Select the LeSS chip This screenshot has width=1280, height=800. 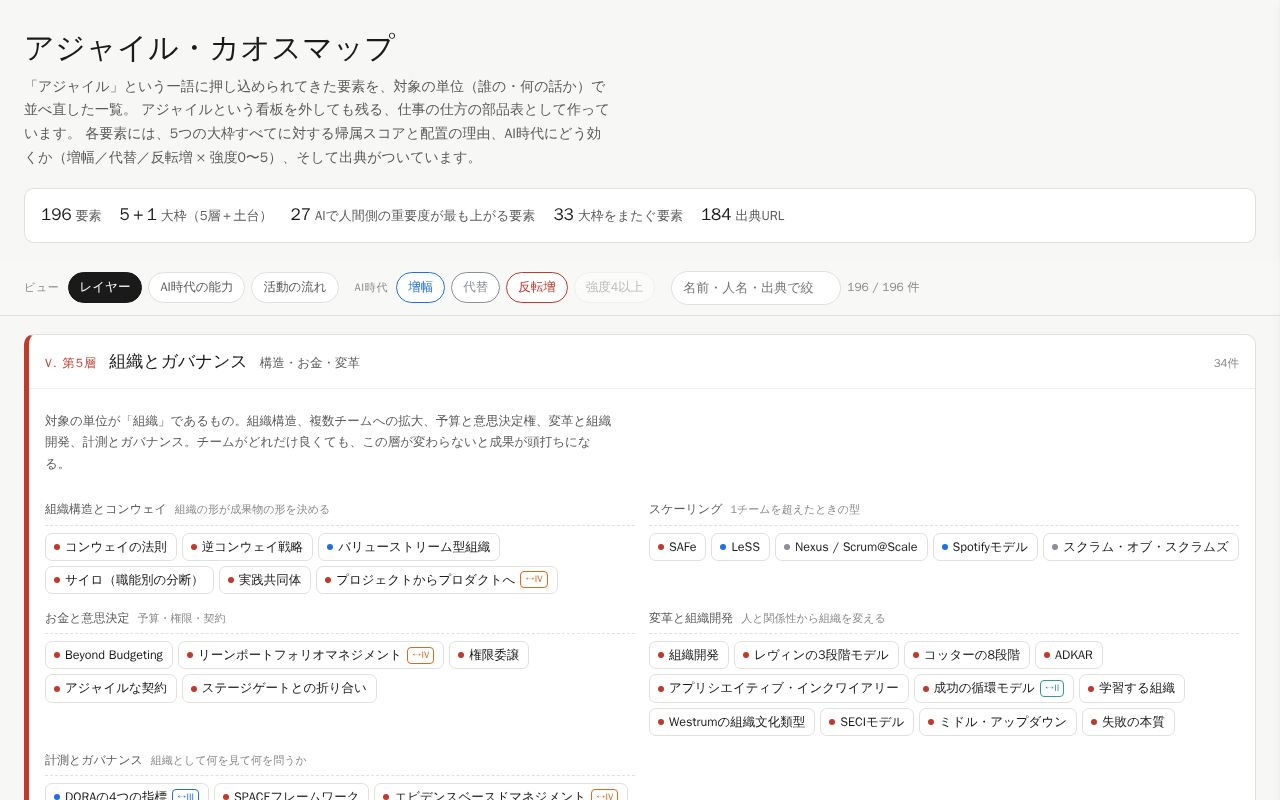pyautogui.click(x=740, y=547)
